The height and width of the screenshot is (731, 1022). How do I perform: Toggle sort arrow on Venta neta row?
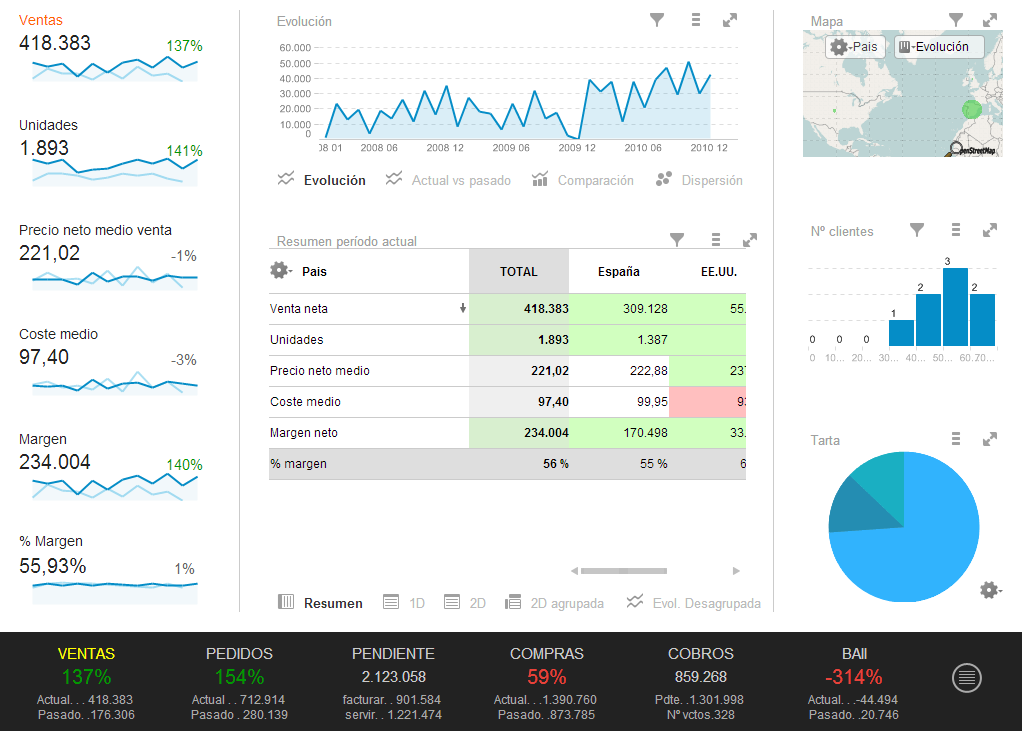point(462,309)
